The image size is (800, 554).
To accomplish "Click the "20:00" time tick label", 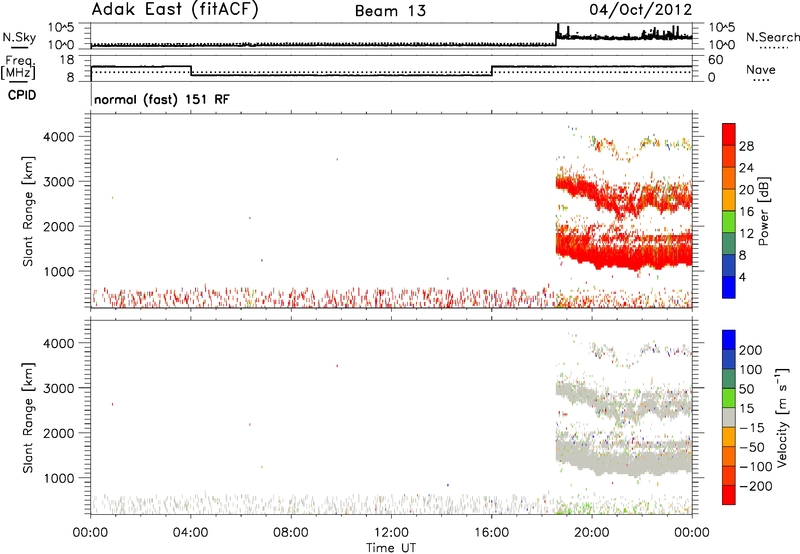I will (x=591, y=533).
